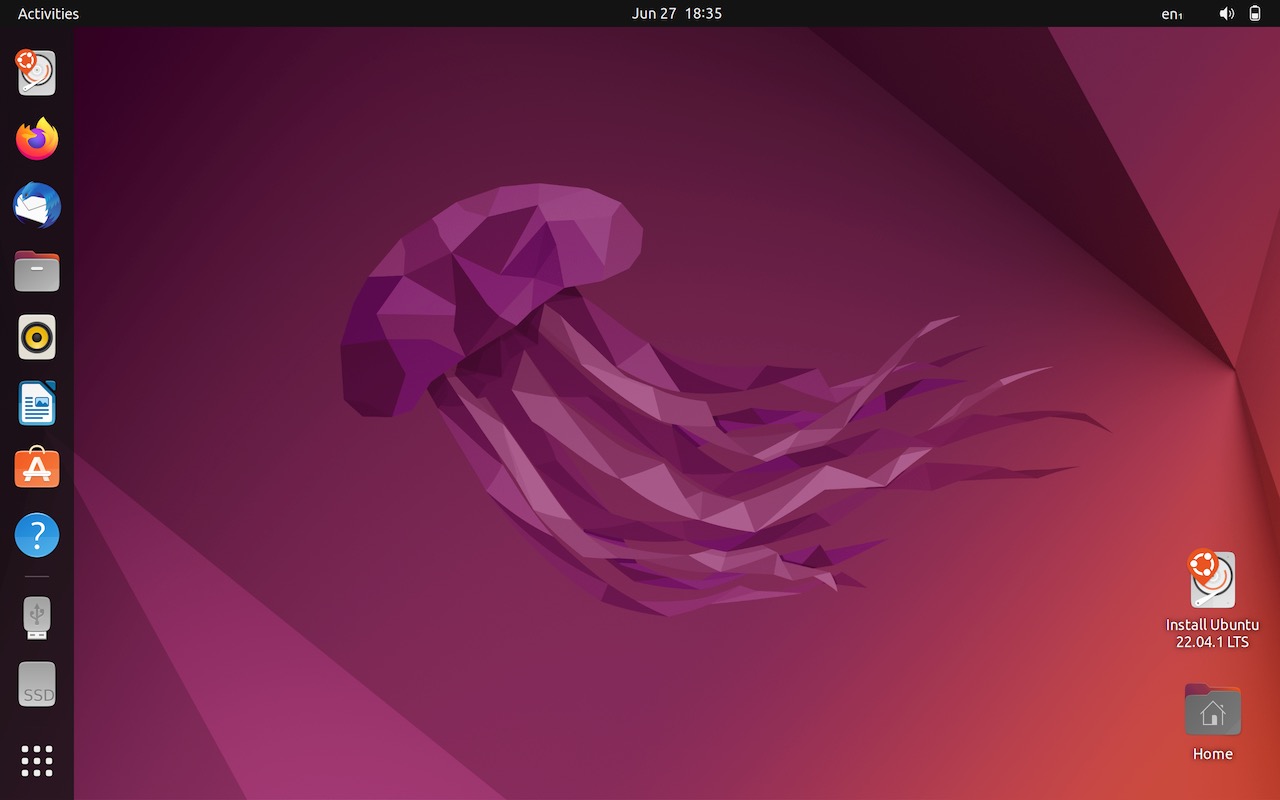Open the clock showing Jun 27 18:35

pos(677,13)
